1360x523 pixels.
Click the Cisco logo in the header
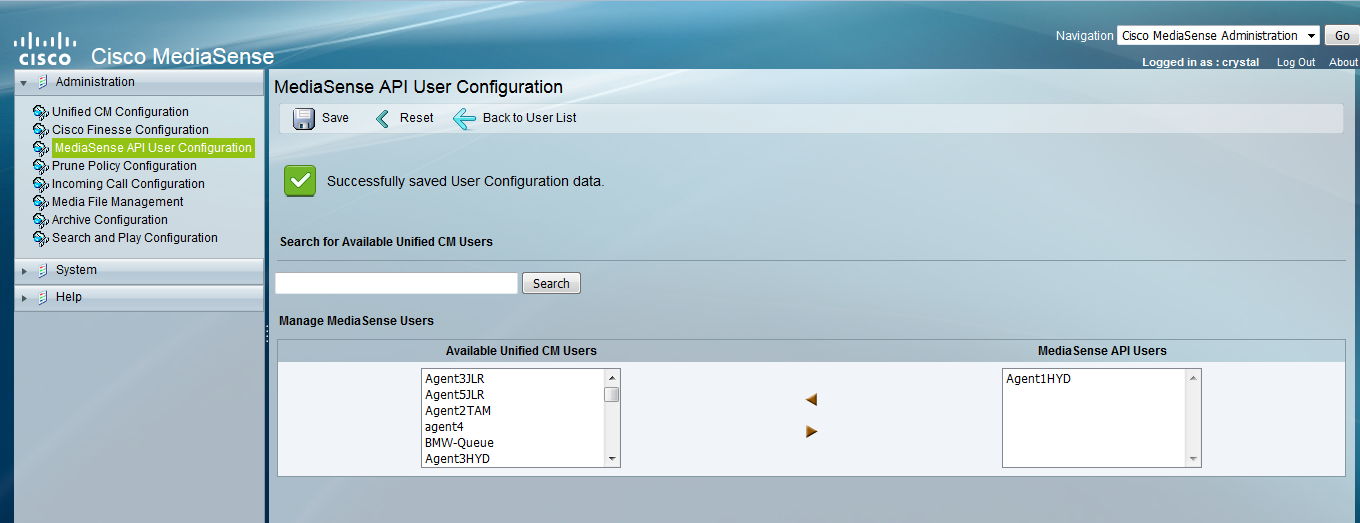44,48
